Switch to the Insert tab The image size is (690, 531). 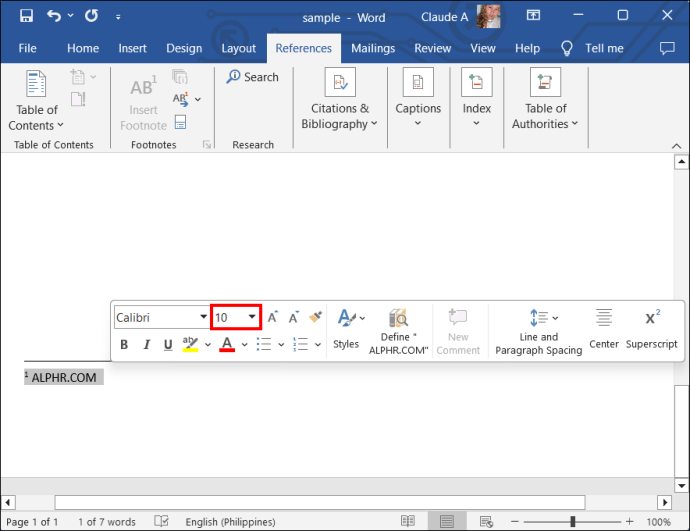[x=132, y=48]
